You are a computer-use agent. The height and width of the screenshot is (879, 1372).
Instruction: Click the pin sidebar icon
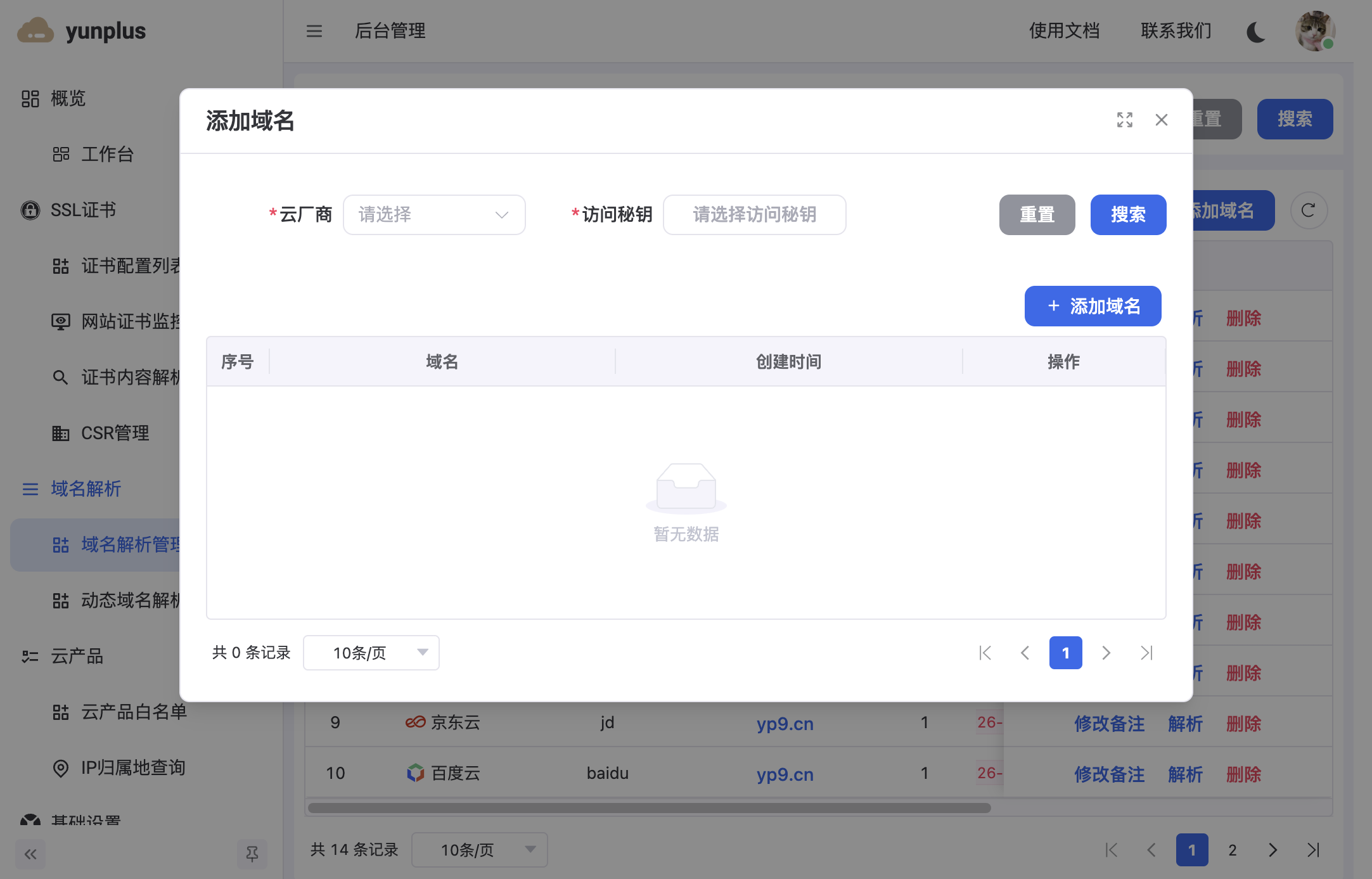tap(252, 854)
